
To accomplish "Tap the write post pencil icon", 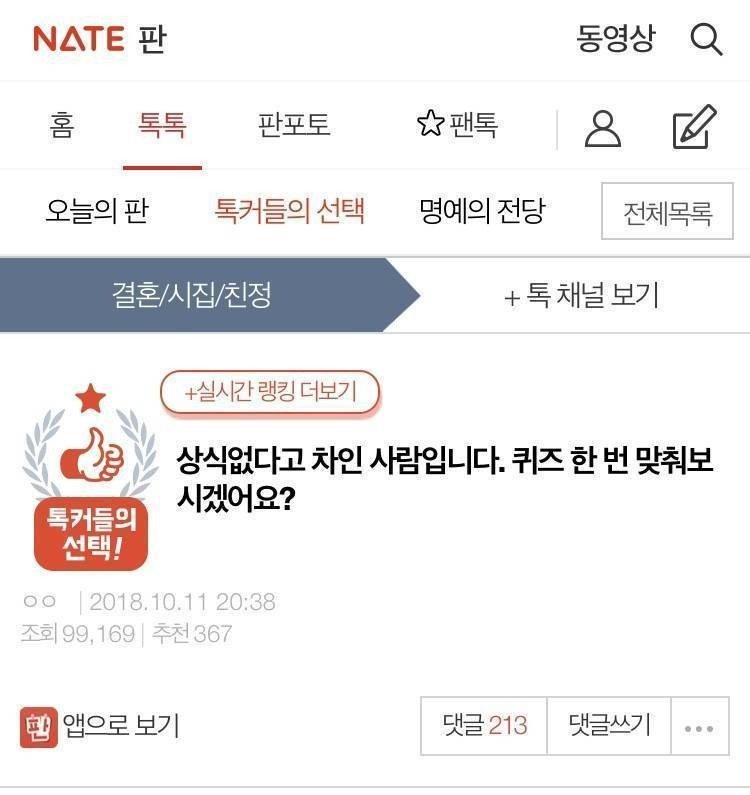I will [x=694, y=127].
